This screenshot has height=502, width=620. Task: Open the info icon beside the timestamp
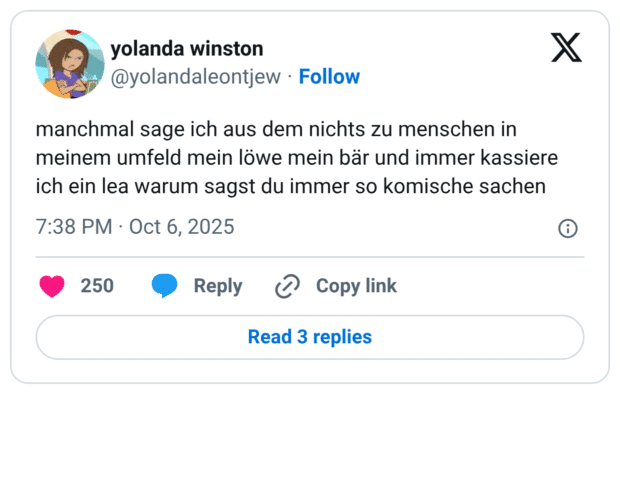pos(567,228)
